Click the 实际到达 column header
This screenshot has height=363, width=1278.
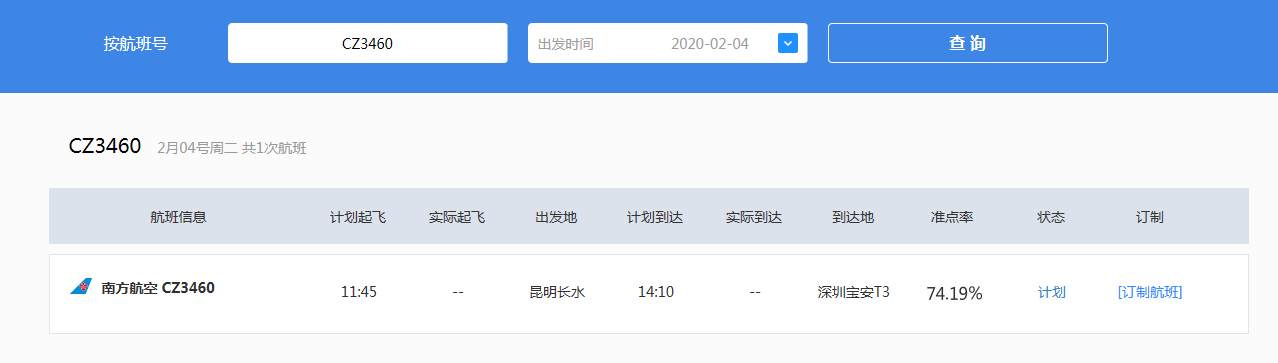(x=754, y=217)
